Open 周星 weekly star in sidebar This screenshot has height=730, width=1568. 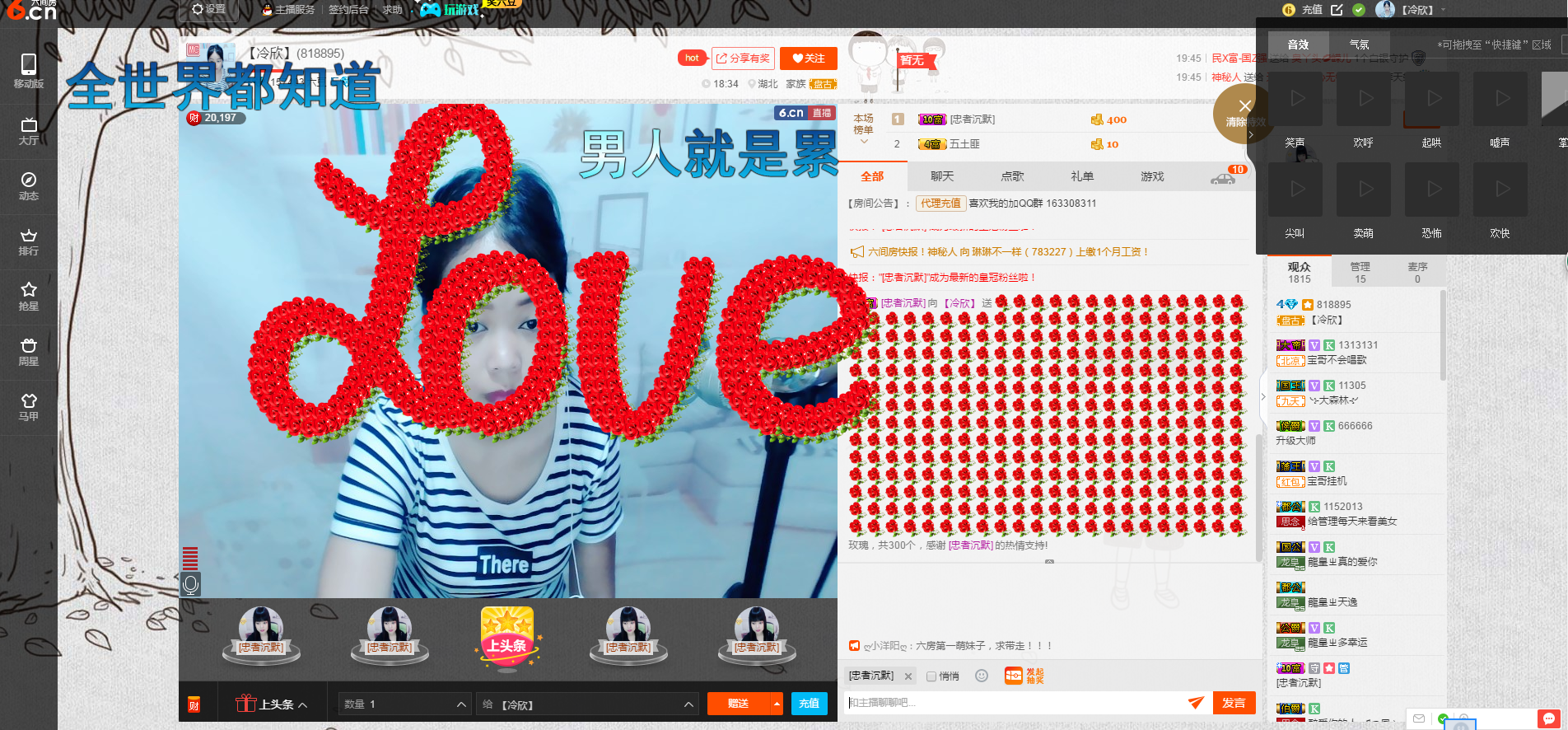tap(29, 353)
